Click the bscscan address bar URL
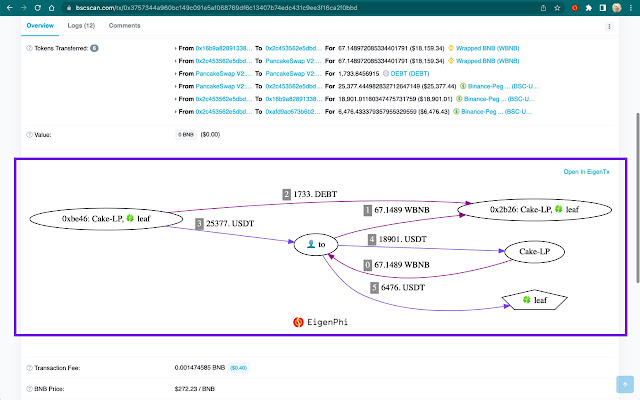Screen dimensions: 640x400 point(216,8)
